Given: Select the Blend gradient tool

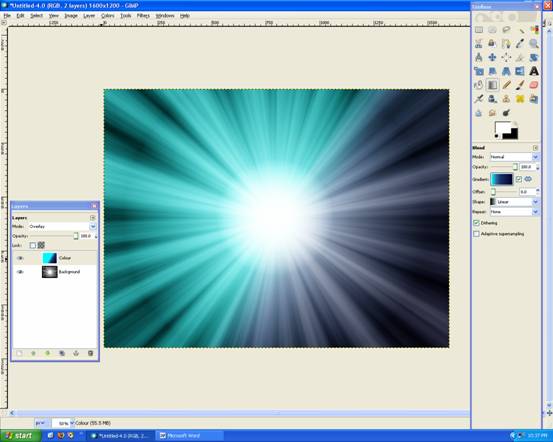Looking at the screenshot, I should (492, 85).
